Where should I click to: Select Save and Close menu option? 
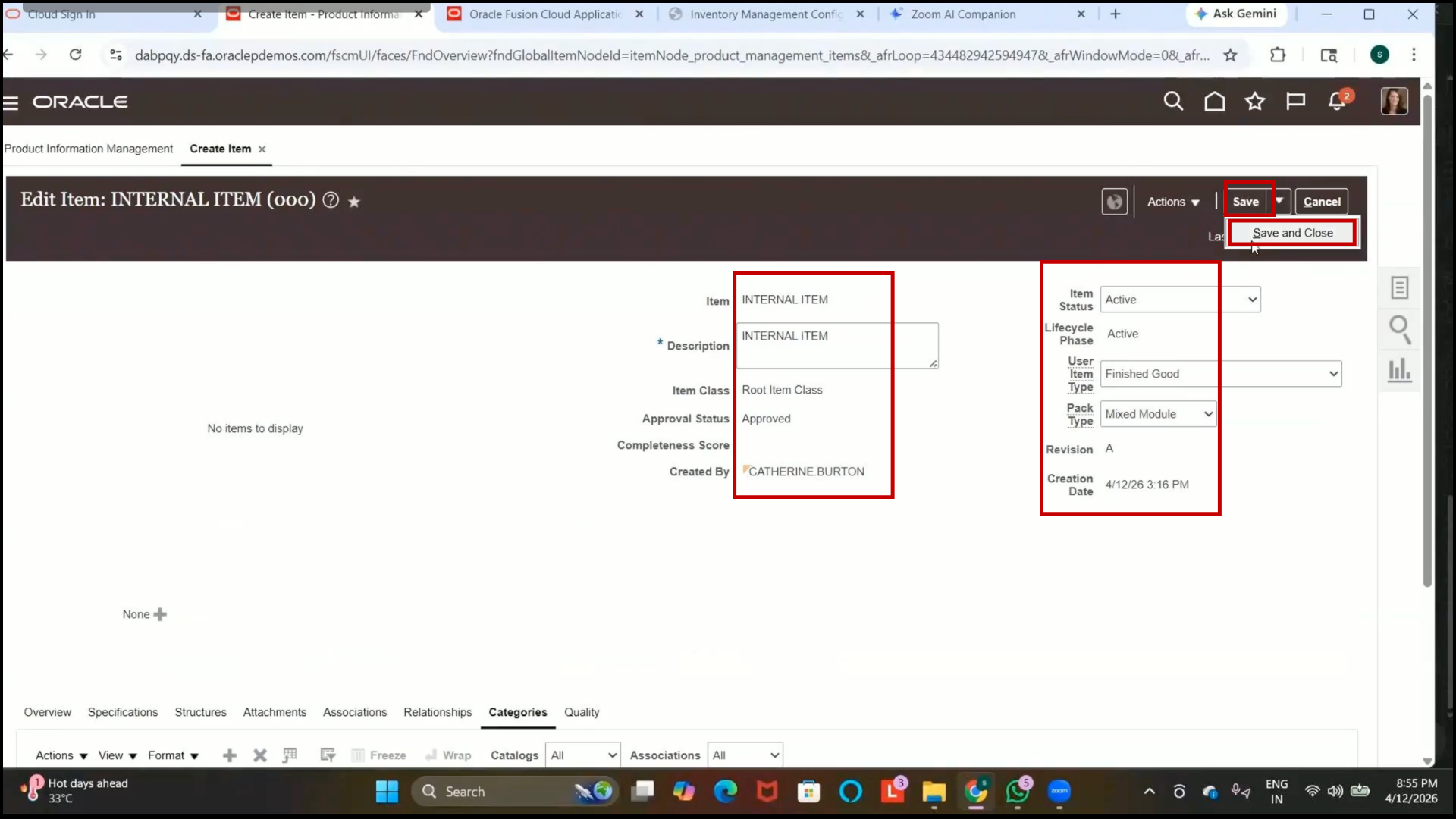(1292, 233)
